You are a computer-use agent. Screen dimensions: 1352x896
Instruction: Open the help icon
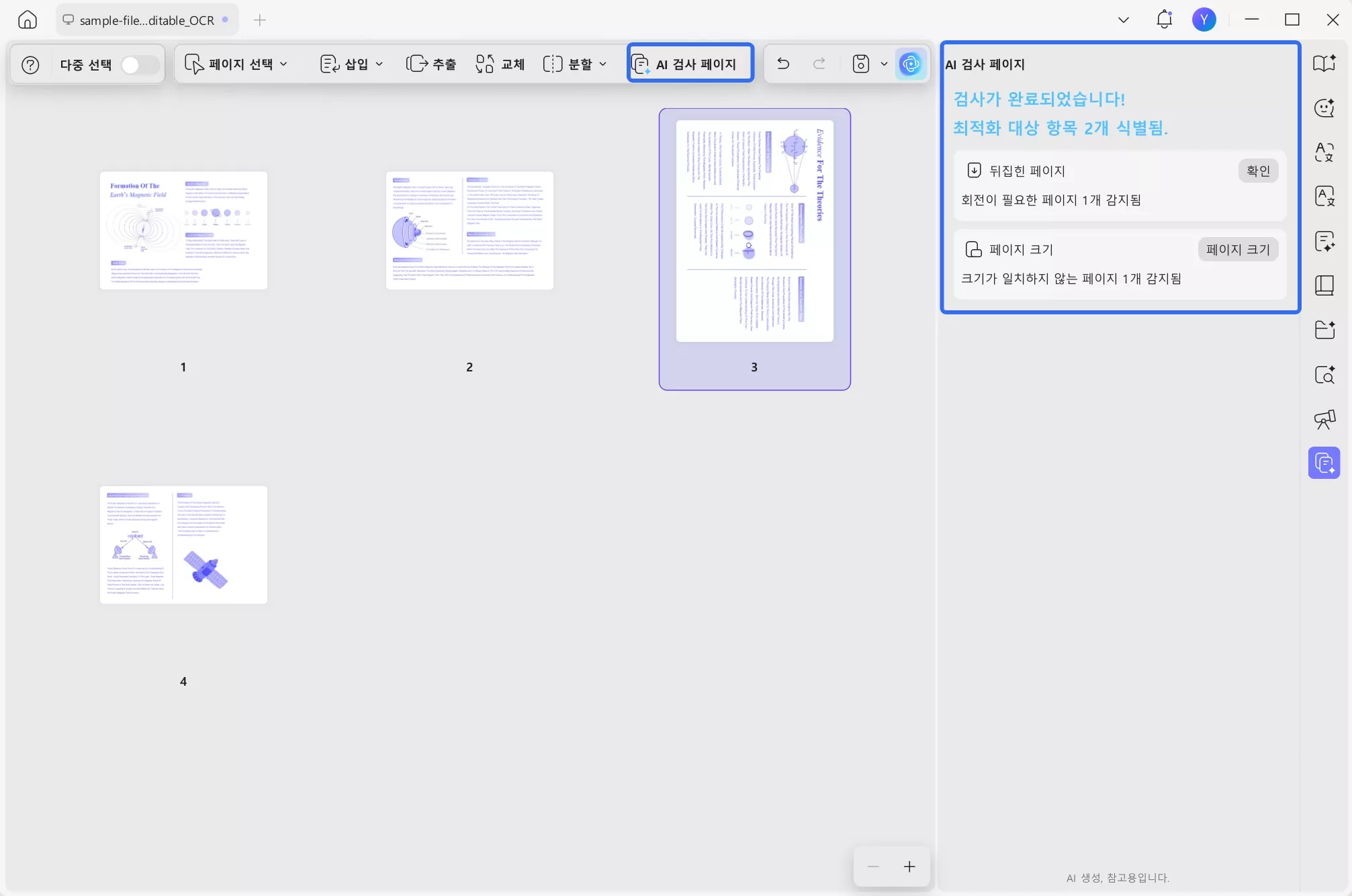30,64
